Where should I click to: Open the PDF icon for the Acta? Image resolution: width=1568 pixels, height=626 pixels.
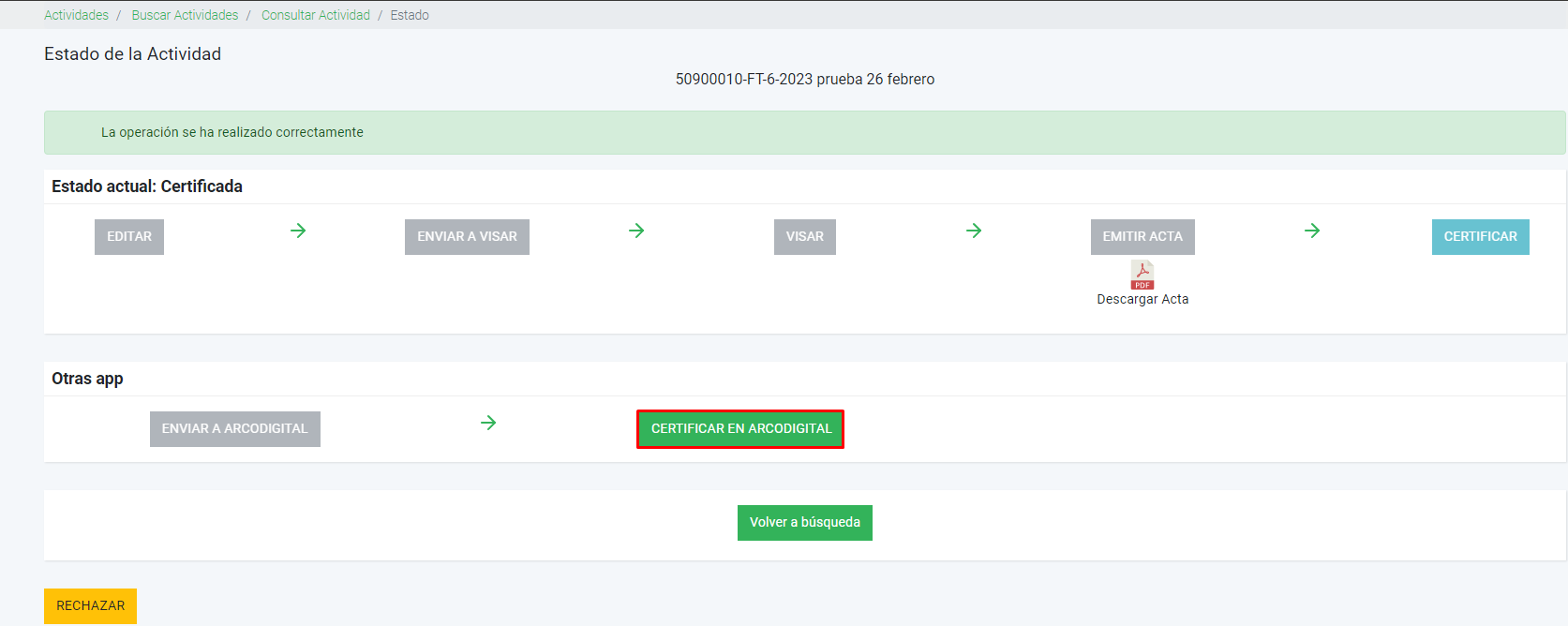click(x=1142, y=276)
